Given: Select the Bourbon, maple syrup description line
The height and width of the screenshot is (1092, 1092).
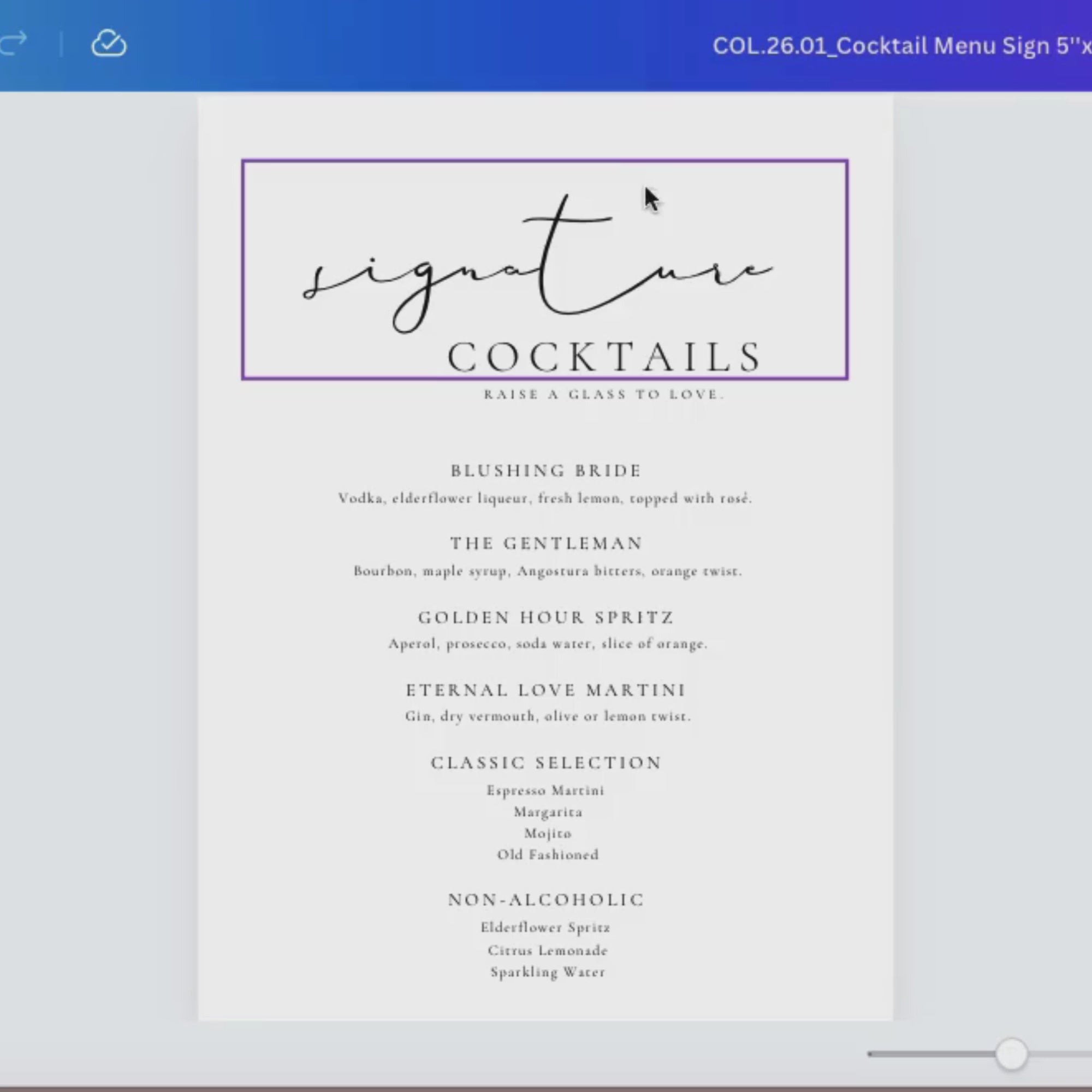Looking at the screenshot, I should click(548, 572).
